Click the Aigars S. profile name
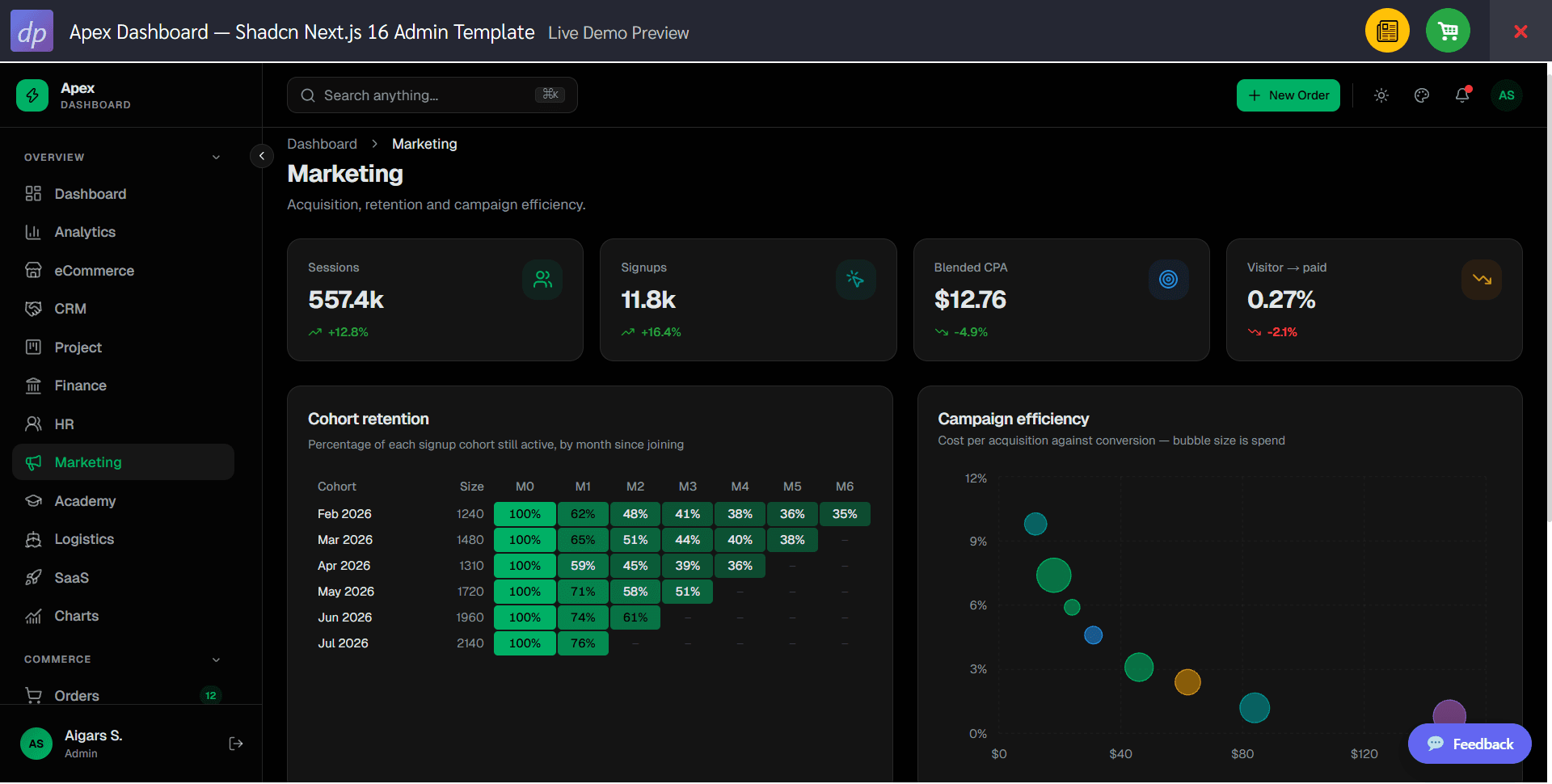Screen dimensions: 1552x784 point(93,736)
